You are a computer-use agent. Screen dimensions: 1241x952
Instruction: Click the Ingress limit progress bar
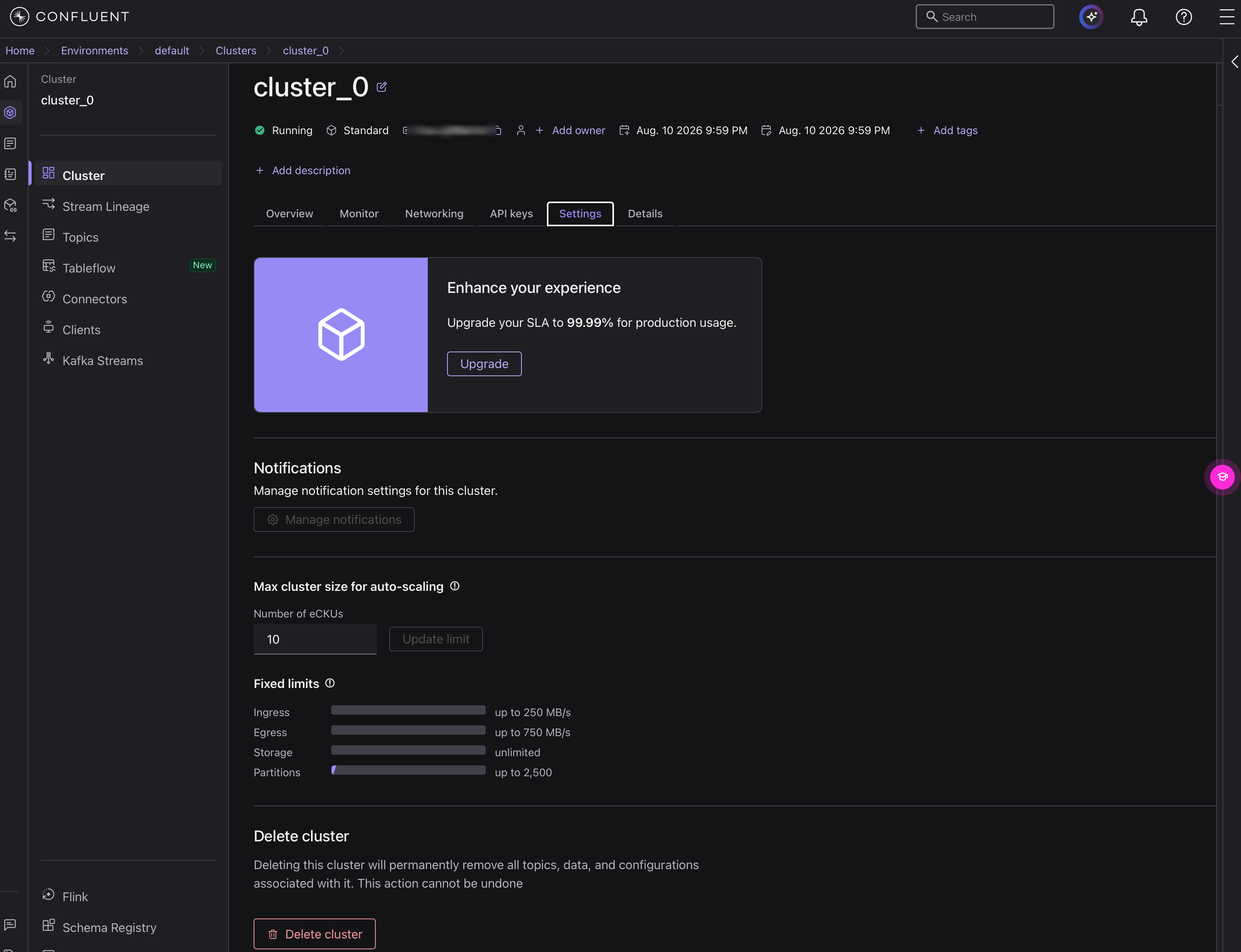[408, 710]
